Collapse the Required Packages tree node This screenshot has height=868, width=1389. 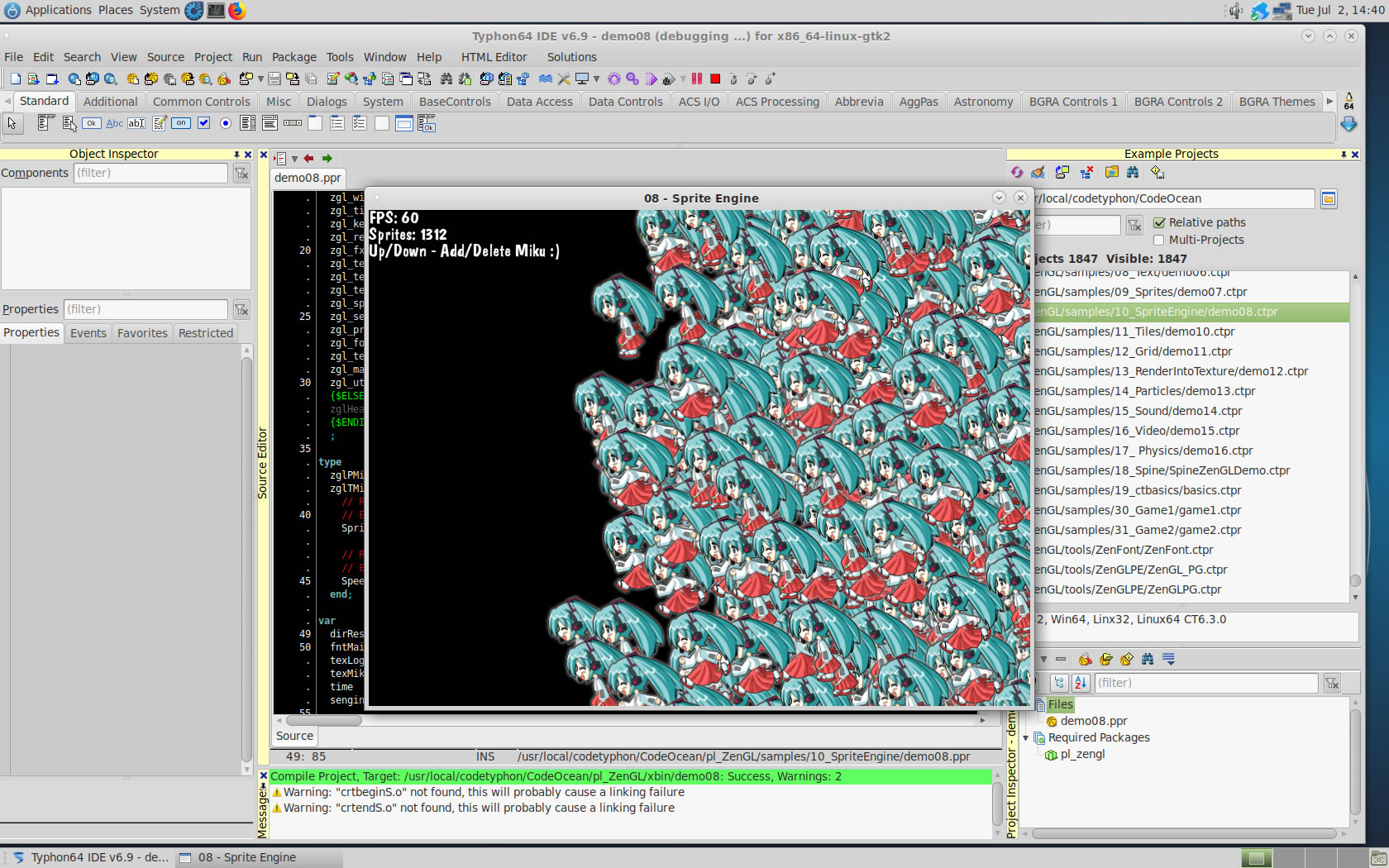point(1026,738)
